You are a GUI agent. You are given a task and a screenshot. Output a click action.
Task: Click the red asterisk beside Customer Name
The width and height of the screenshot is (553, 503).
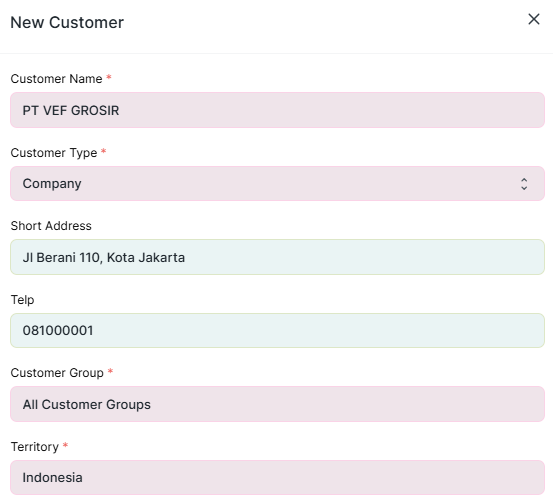(109, 77)
